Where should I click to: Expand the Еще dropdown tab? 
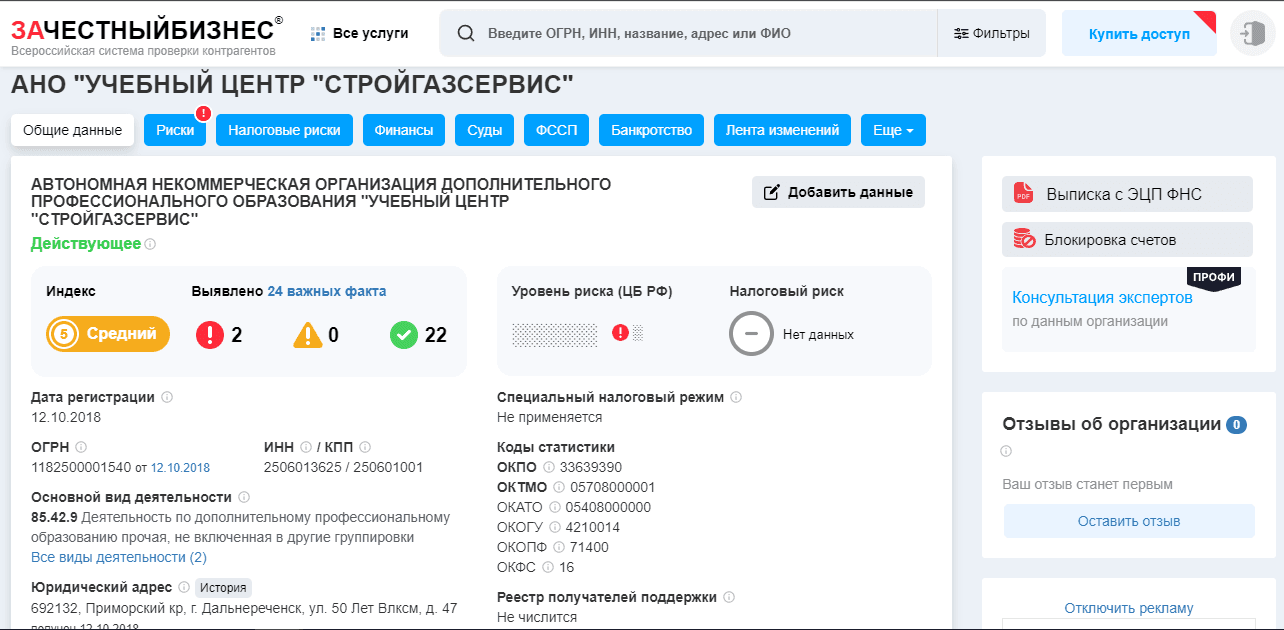[893, 130]
